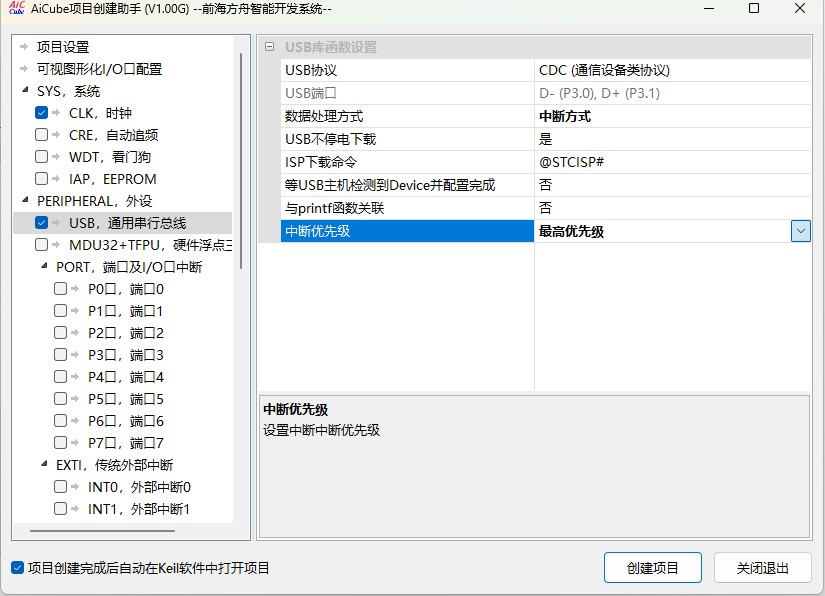Click the tree's vertical scrollbar
The height and width of the screenshot is (596, 825).
point(241,161)
